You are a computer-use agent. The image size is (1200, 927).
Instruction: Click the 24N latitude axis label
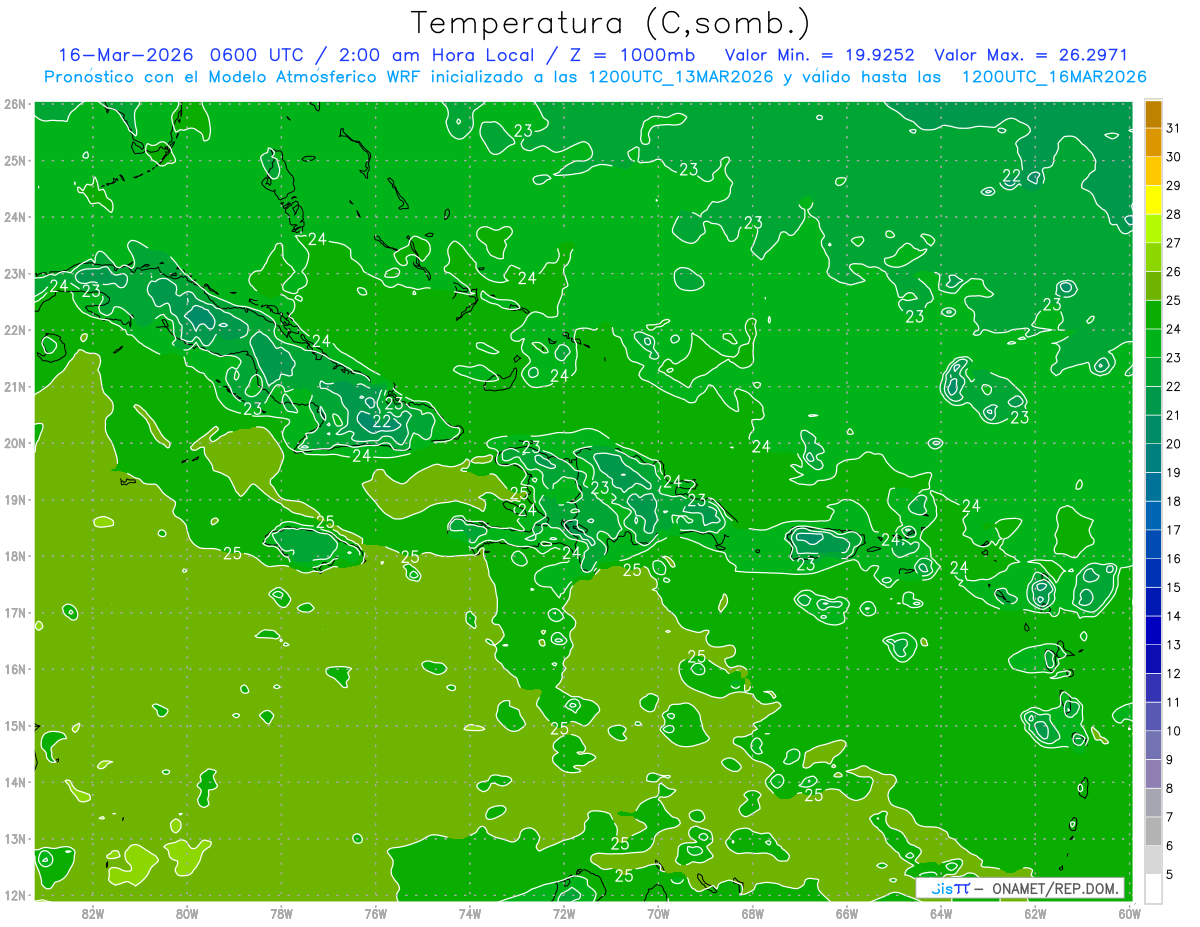14,217
